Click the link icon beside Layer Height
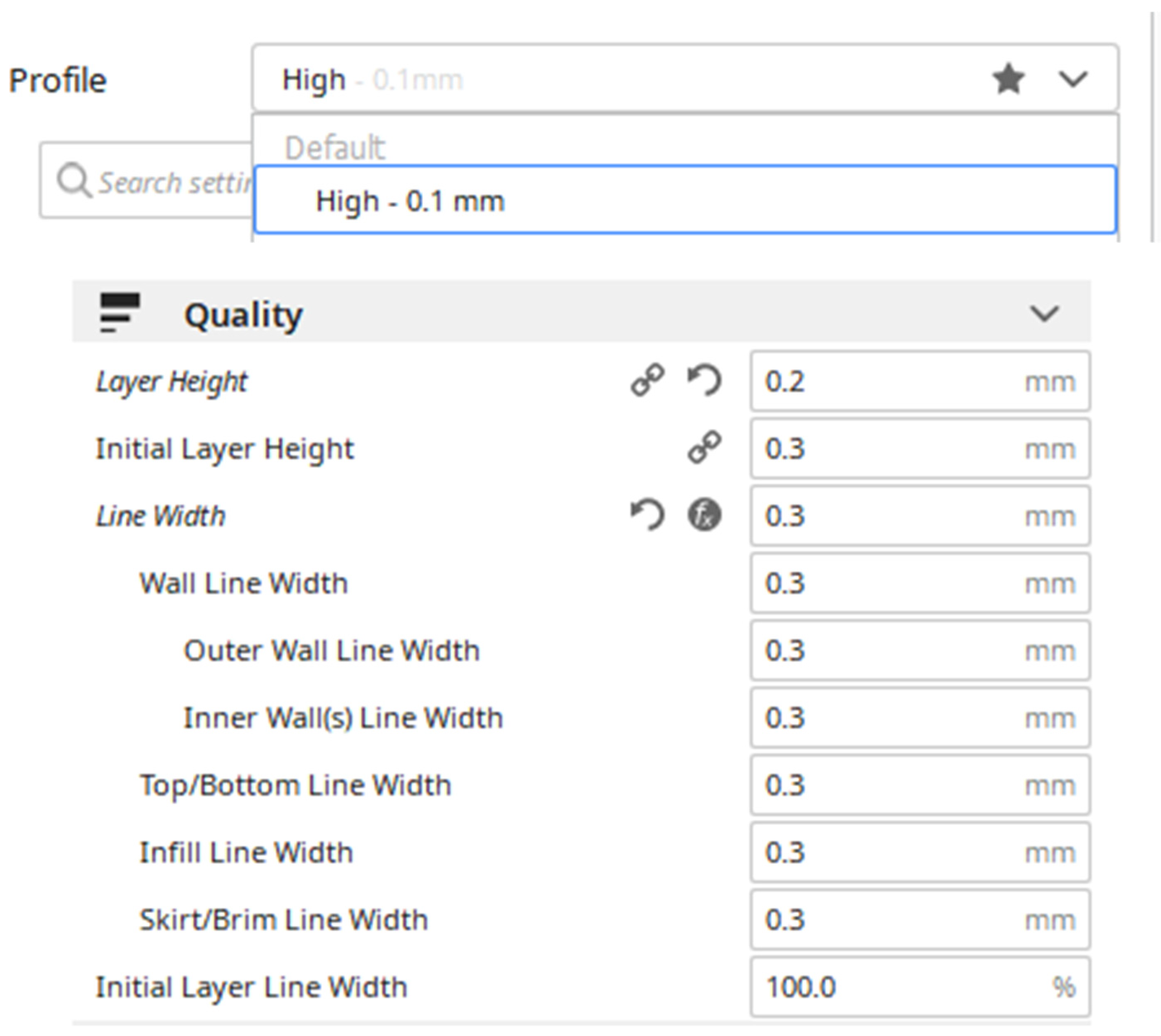This screenshot has height=1036, width=1161. pyautogui.click(x=647, y=380)
